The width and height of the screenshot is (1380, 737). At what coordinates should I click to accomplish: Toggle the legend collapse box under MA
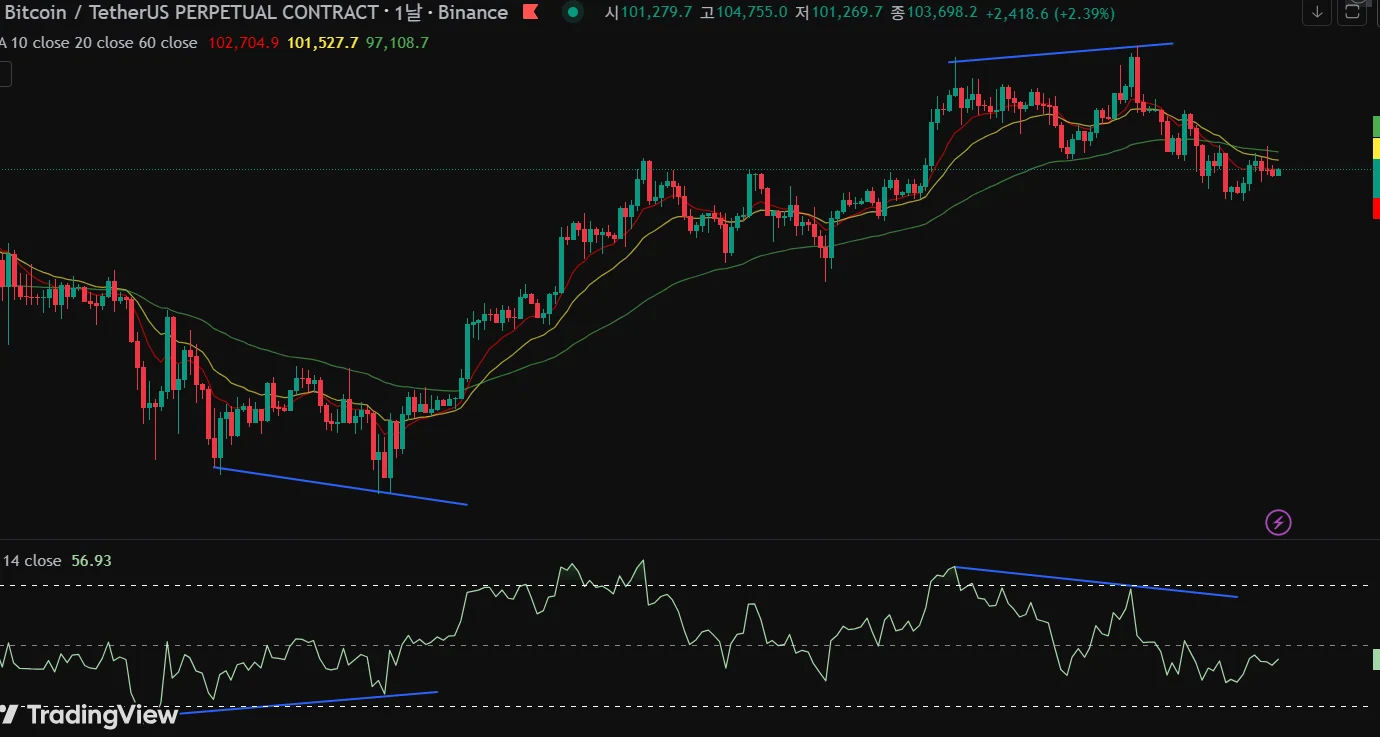(5, 74)
